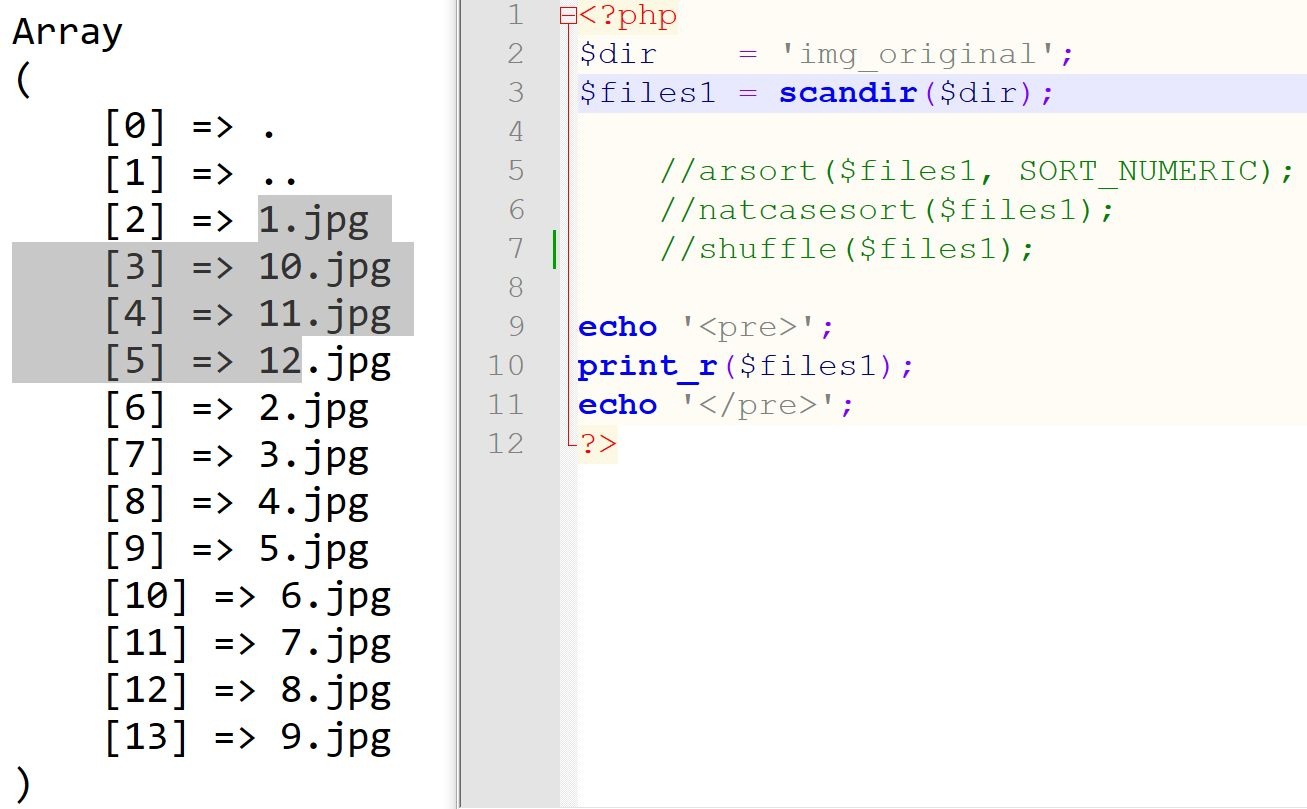Click the 10.jpg entry in the output
This screenshot has height=809, width=1307.
pos(324,267)
